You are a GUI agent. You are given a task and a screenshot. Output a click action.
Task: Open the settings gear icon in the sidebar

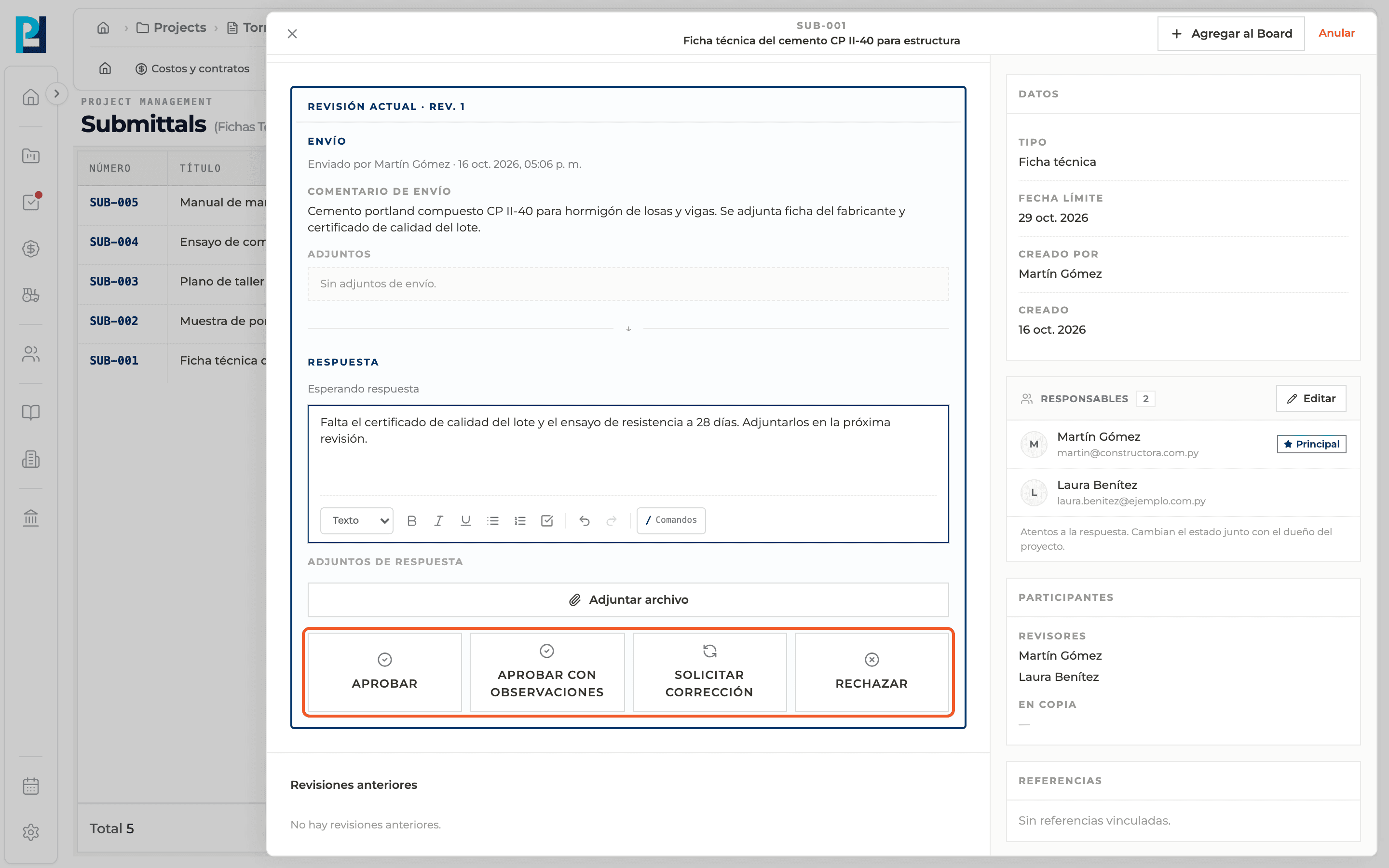click(x=30, y=832)
